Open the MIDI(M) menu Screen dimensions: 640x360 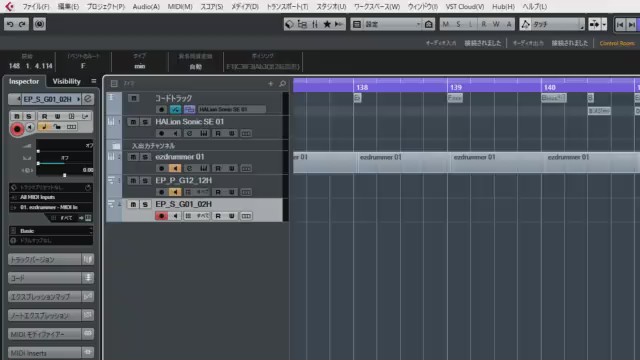(x=180, y=7)
